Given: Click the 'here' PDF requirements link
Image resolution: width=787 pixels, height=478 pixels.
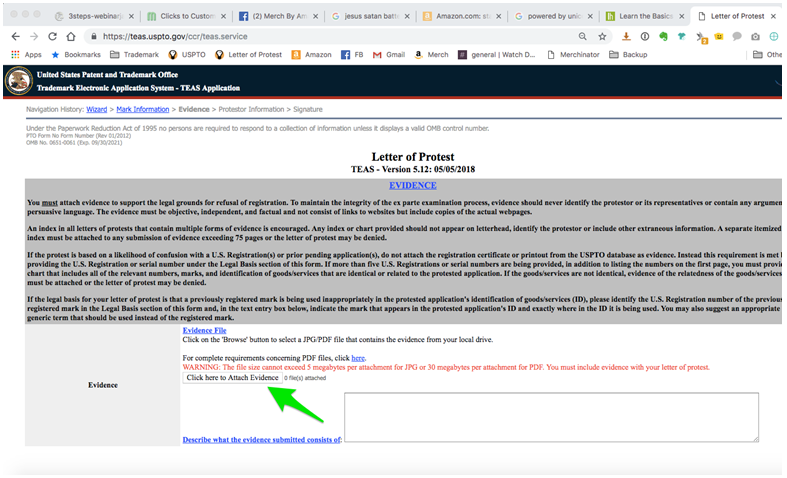Looking at the screenshot, I should pos(358,358).
